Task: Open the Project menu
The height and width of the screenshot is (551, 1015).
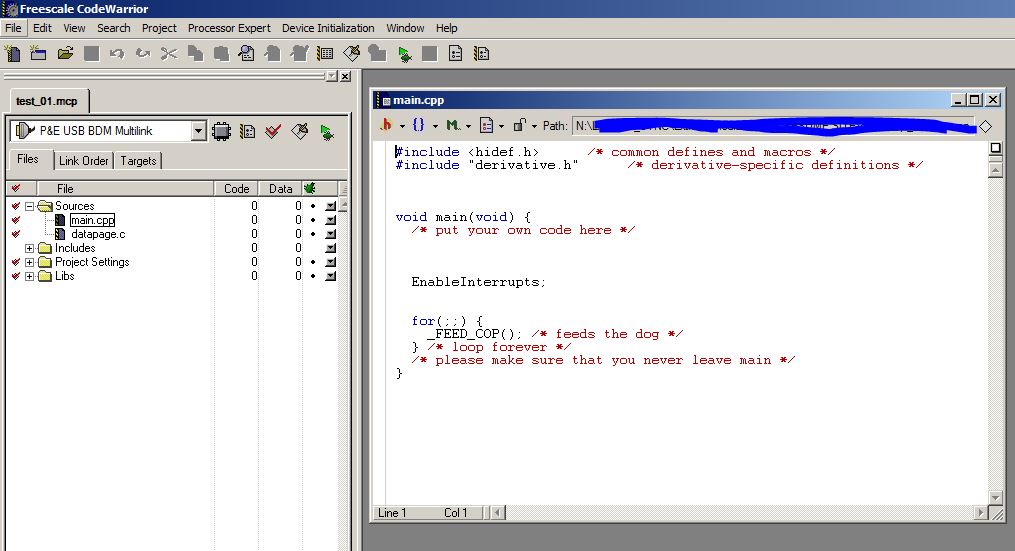Action: coord(159,28)
